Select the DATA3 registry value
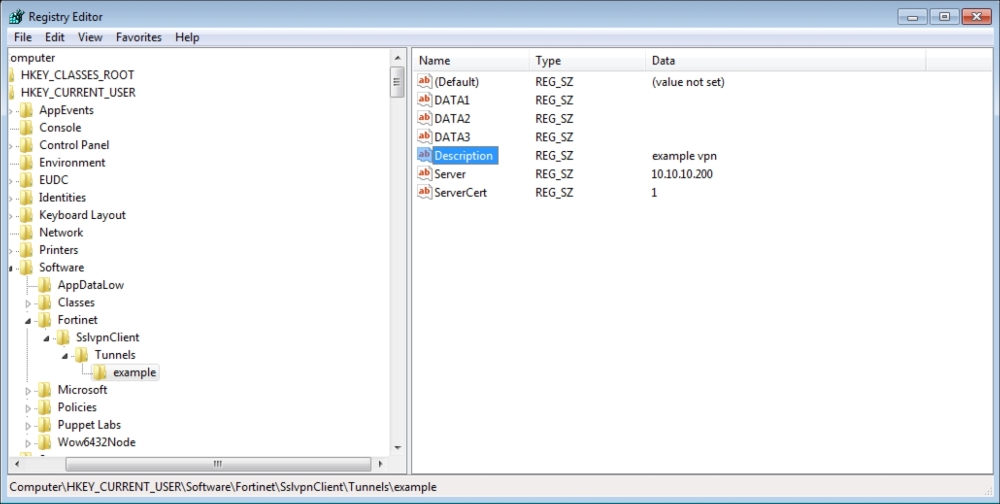This screenshot has height=504, width=1000. (452, 137)
